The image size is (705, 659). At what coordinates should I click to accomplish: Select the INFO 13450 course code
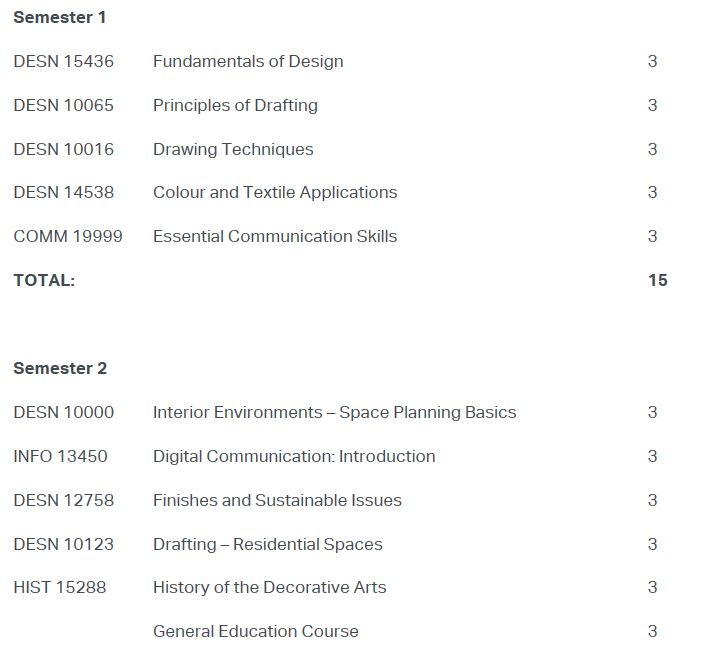(60, 456)
